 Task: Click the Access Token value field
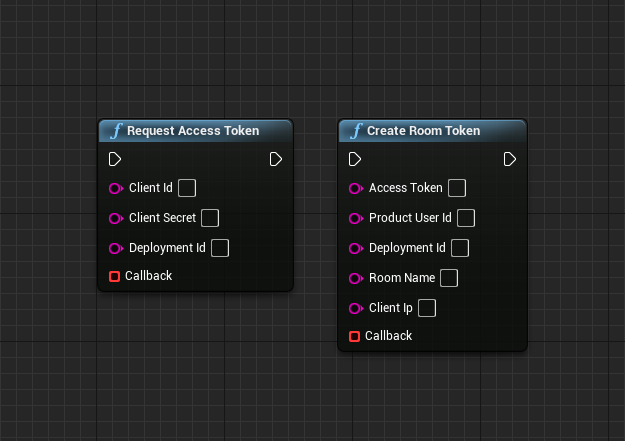pyautogui.click(x=457, y=188)
